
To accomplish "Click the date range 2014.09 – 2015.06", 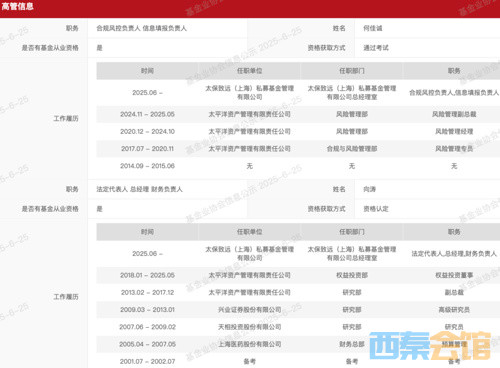I will (147, 166).
